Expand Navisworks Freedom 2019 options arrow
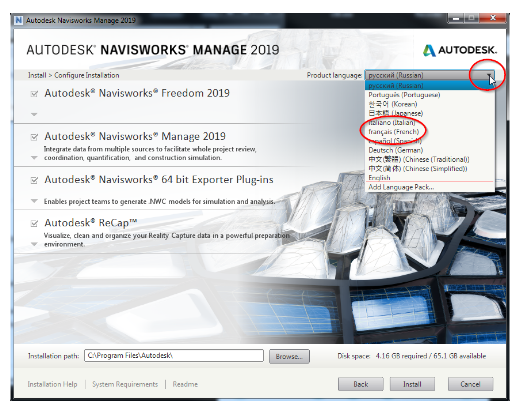This screenshot has width=522, height=410. click(x=34, y=114)
